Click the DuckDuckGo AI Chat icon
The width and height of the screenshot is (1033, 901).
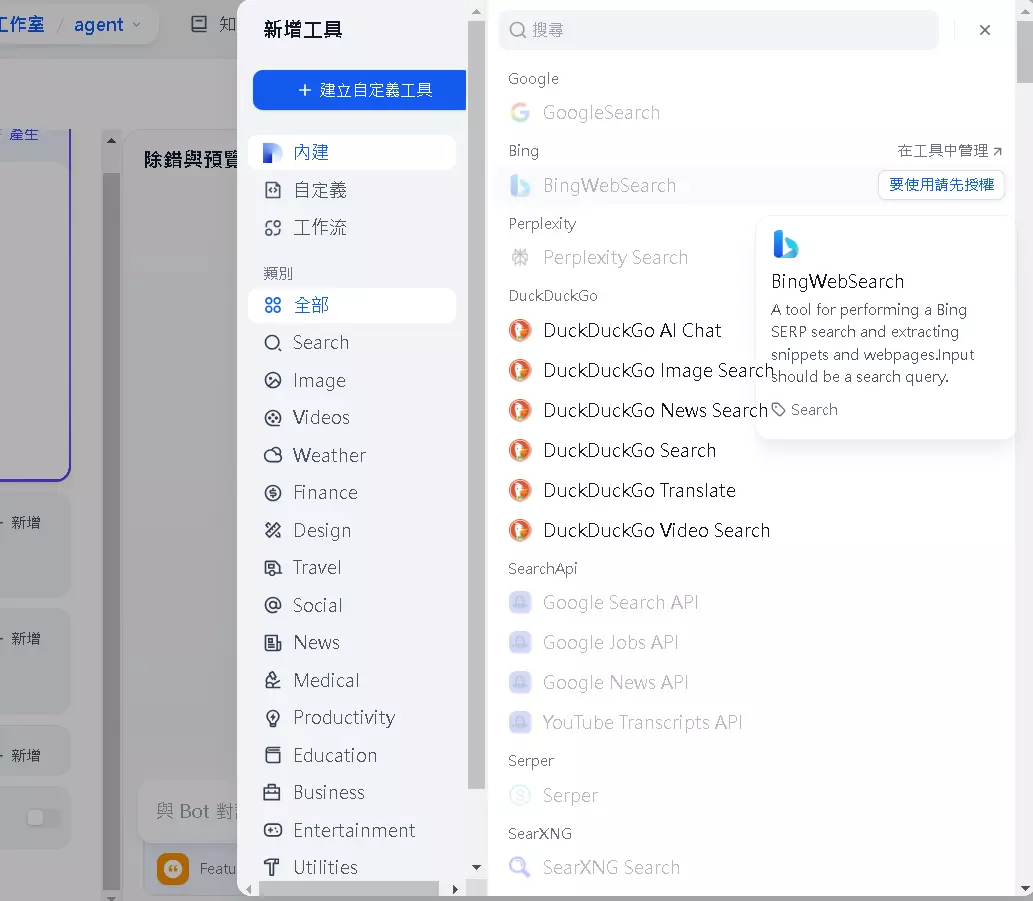pyautogui.click(x=520, y=330)
